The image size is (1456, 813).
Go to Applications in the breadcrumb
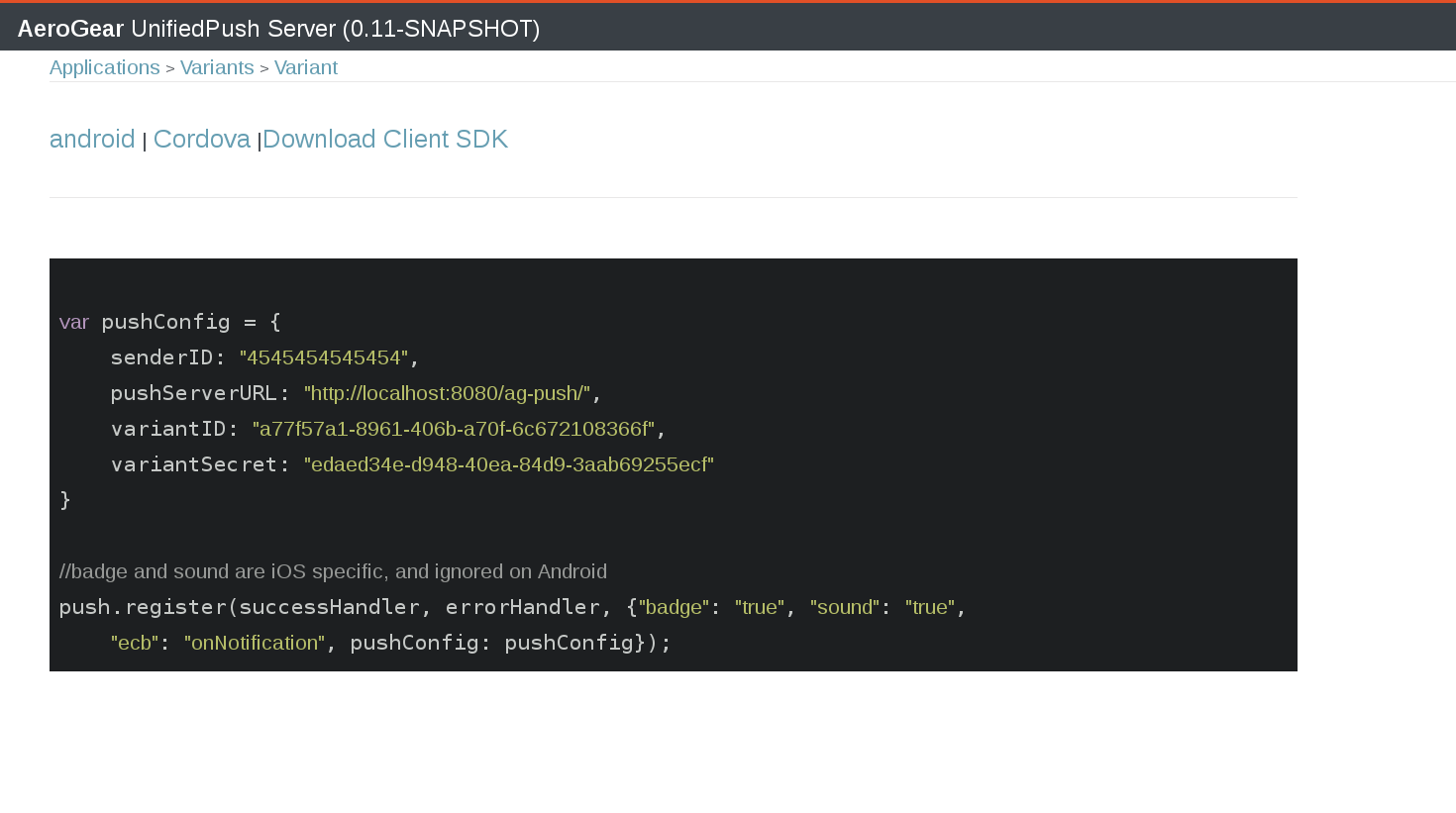104,67
